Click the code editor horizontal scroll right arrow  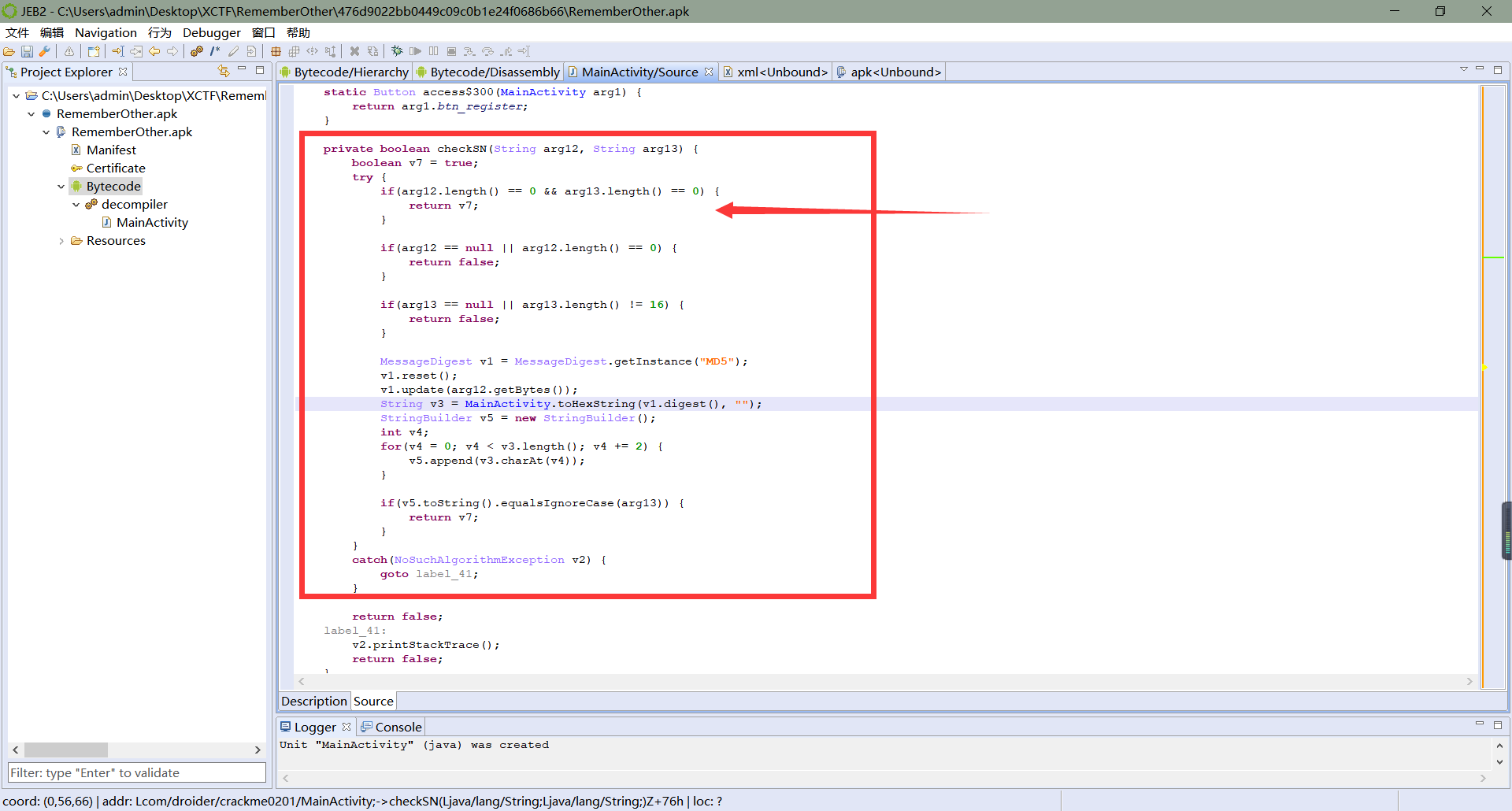1469,681
